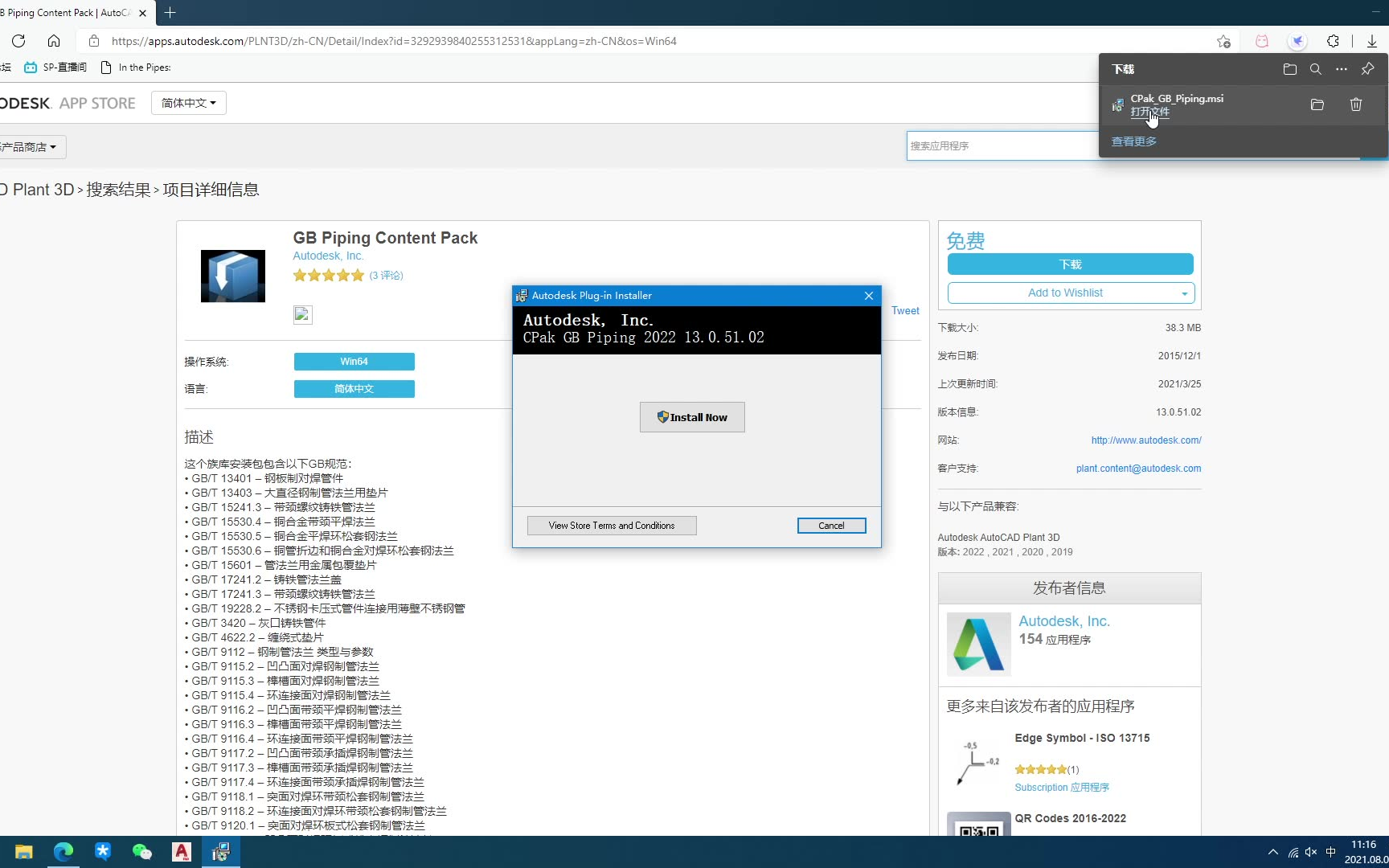Click the volume muted tray icon
The image size is (1389, 868).
(x=1311, y=852)
